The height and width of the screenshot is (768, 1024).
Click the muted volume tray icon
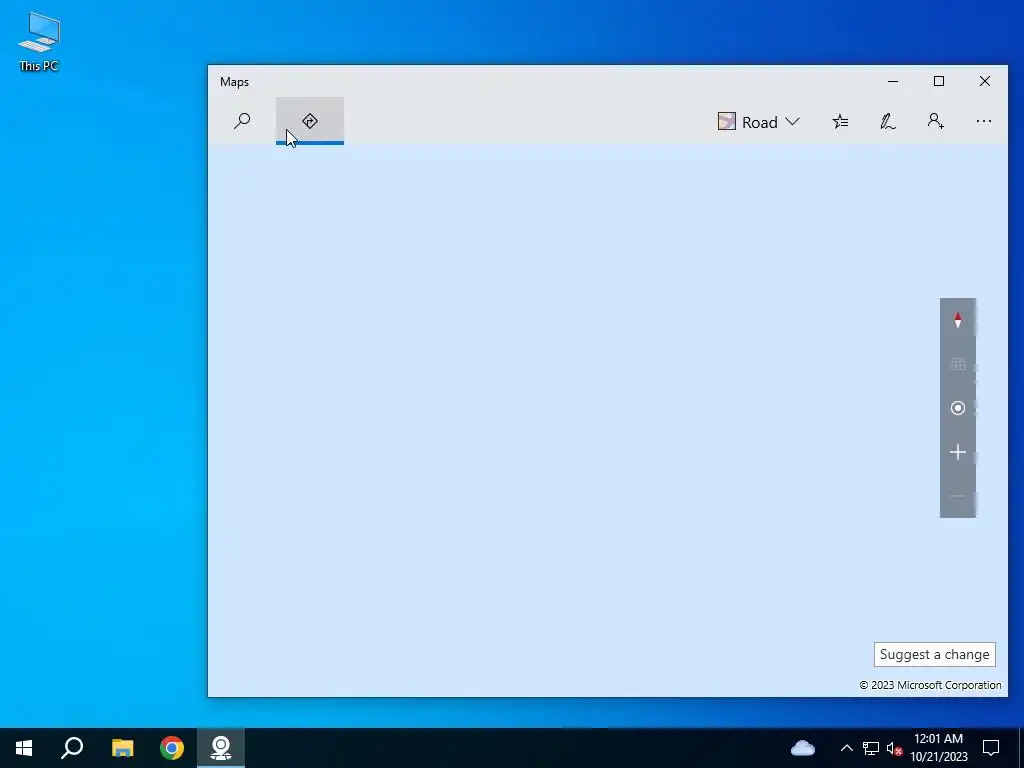point(894,748)
